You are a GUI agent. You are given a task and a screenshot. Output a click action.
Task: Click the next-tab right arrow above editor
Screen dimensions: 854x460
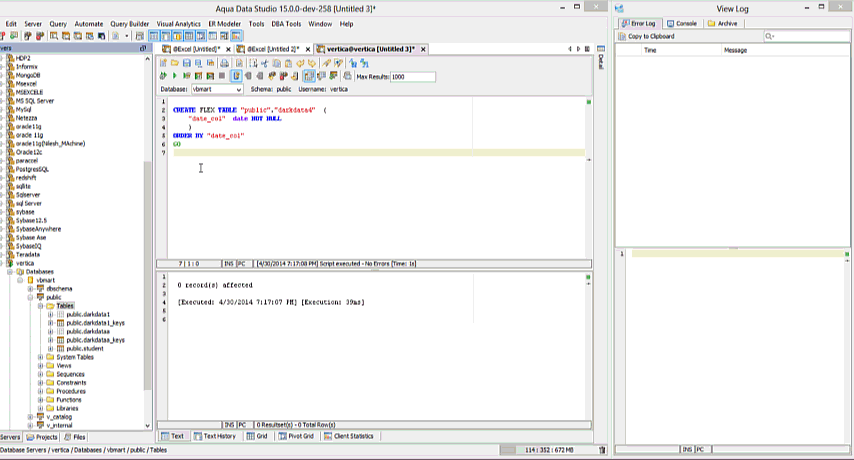[x=578, y=49]
